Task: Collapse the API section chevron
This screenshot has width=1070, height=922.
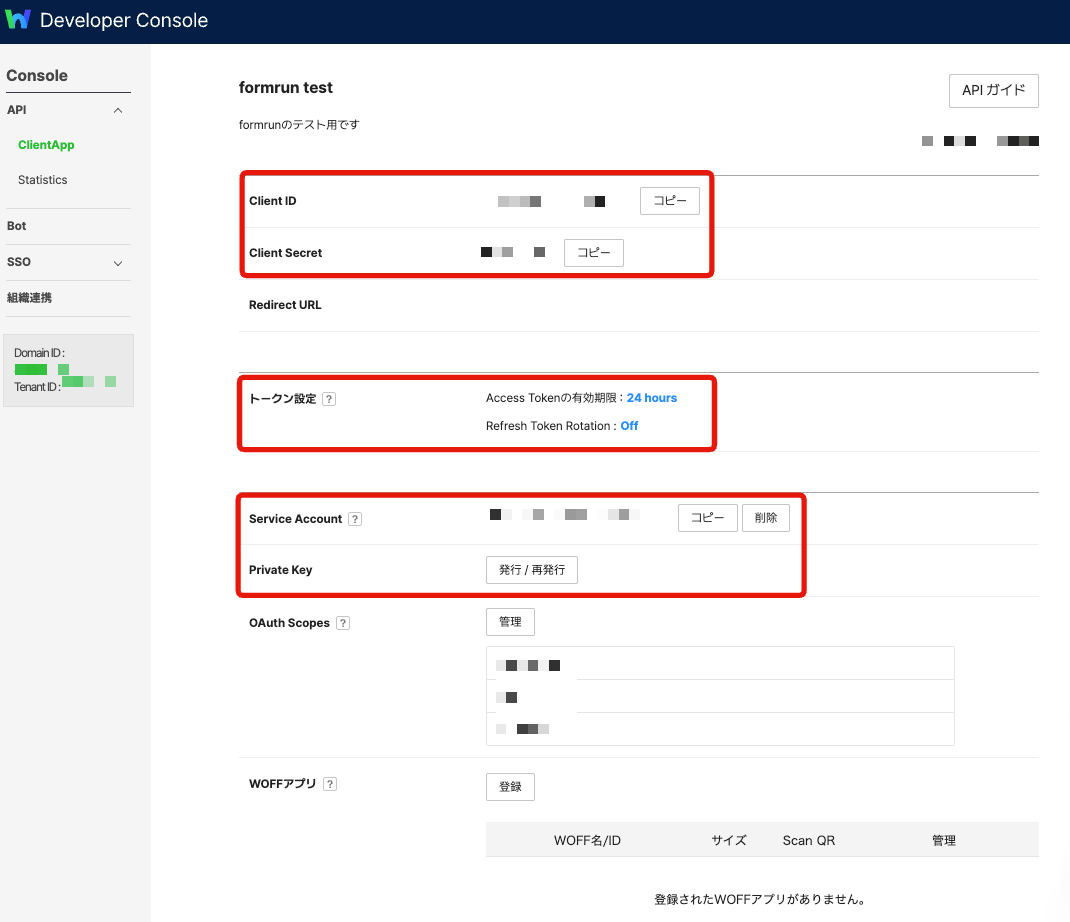Action: click(118, 110)
